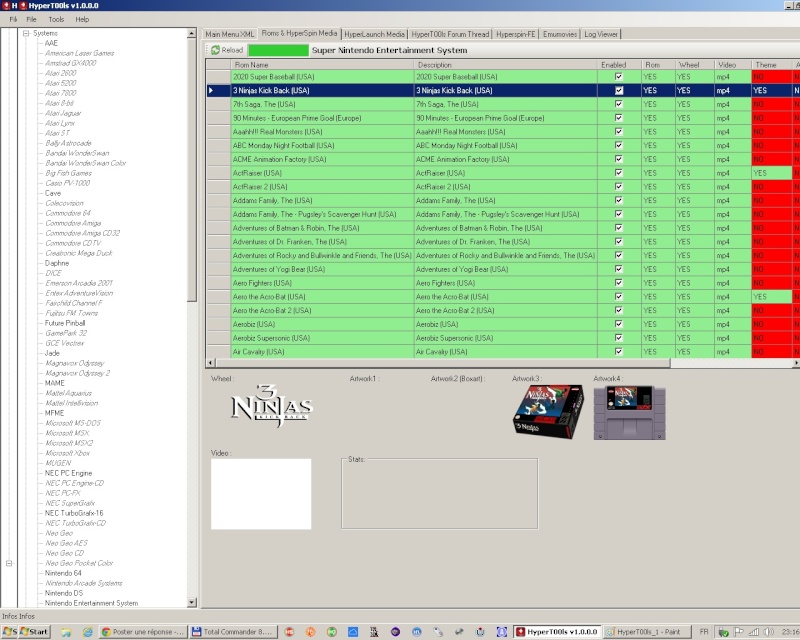The image size is (800, 640).
Task: Collapse the Systems tree node
Action: click(x=26, y=33)
